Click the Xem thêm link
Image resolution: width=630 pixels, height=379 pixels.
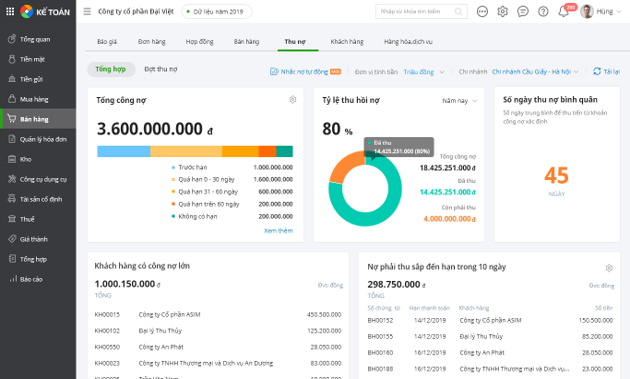tap(278, 231)
